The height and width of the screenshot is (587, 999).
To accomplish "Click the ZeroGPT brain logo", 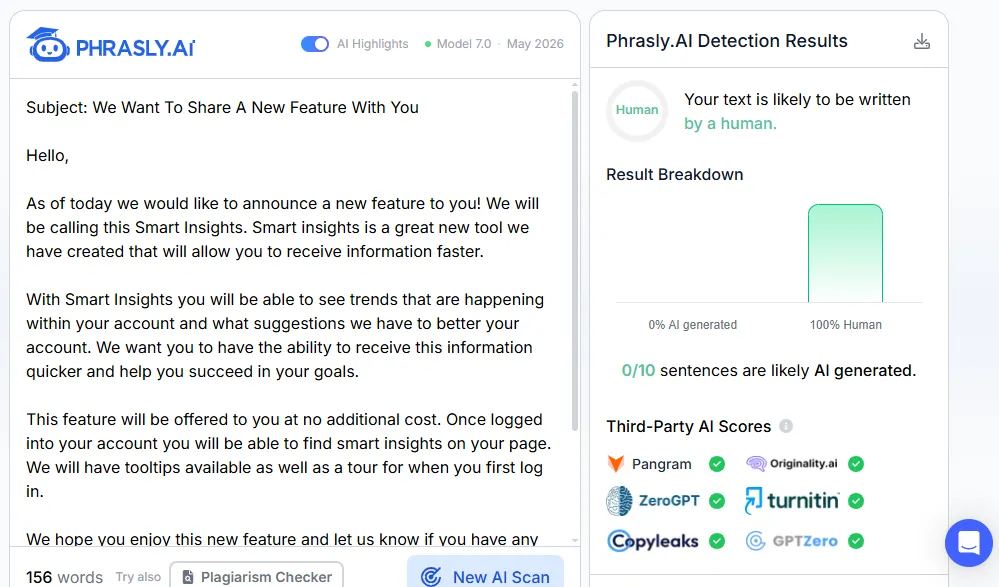I will pos(619,501).
